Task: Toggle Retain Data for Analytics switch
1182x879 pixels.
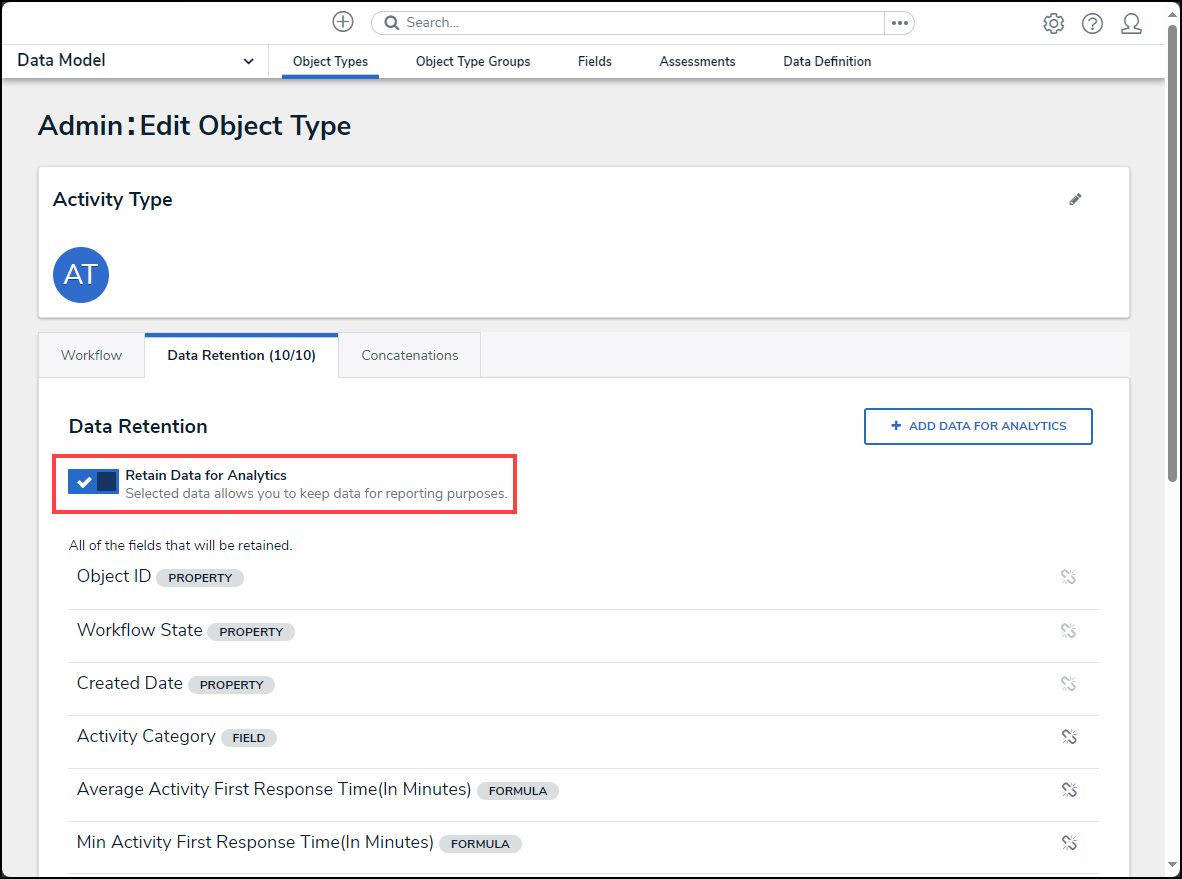Action: point(93,482)
